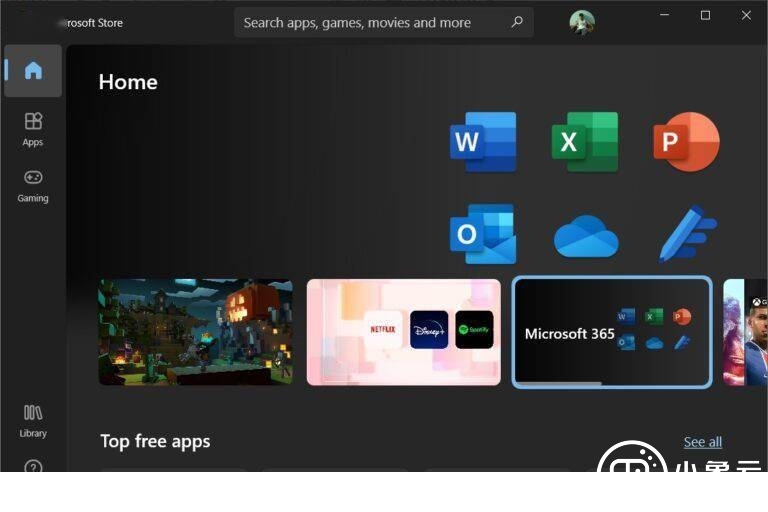The width and height of the screenshot is (768, 512).
Task: Click See all for Top free apps
Action: click(x=702, y=442)
